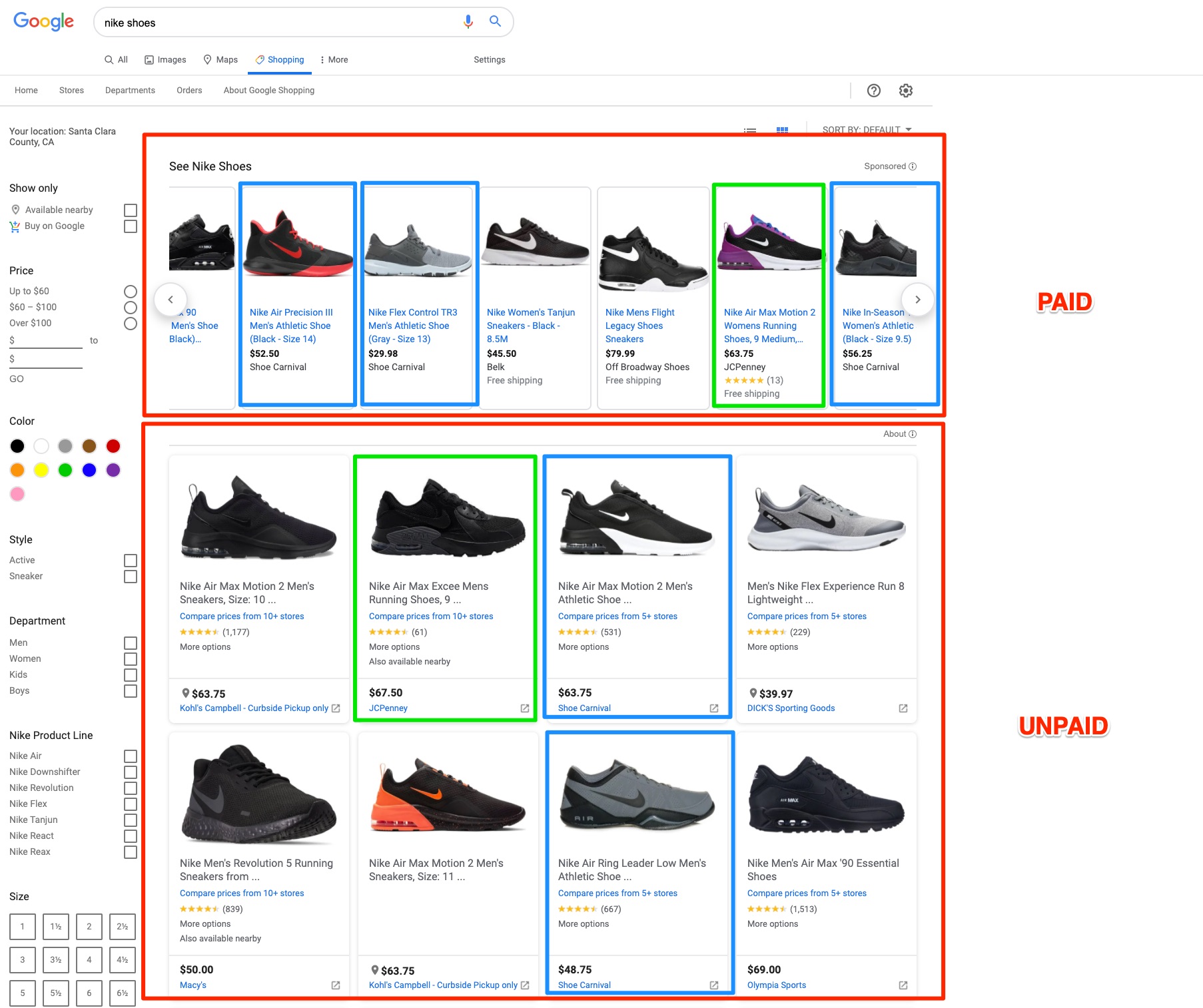Click the About info icon
Image resolution: width=1203 pixels, height=1008 pixels.
pos(913,434)
